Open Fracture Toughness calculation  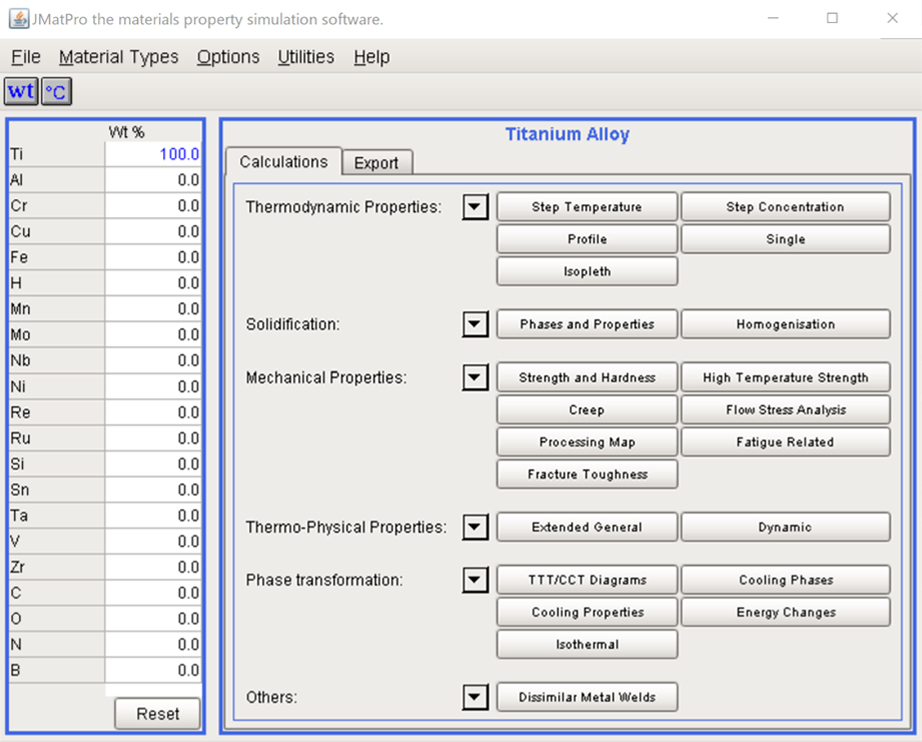pyautogui.click(x=587, y=474)
